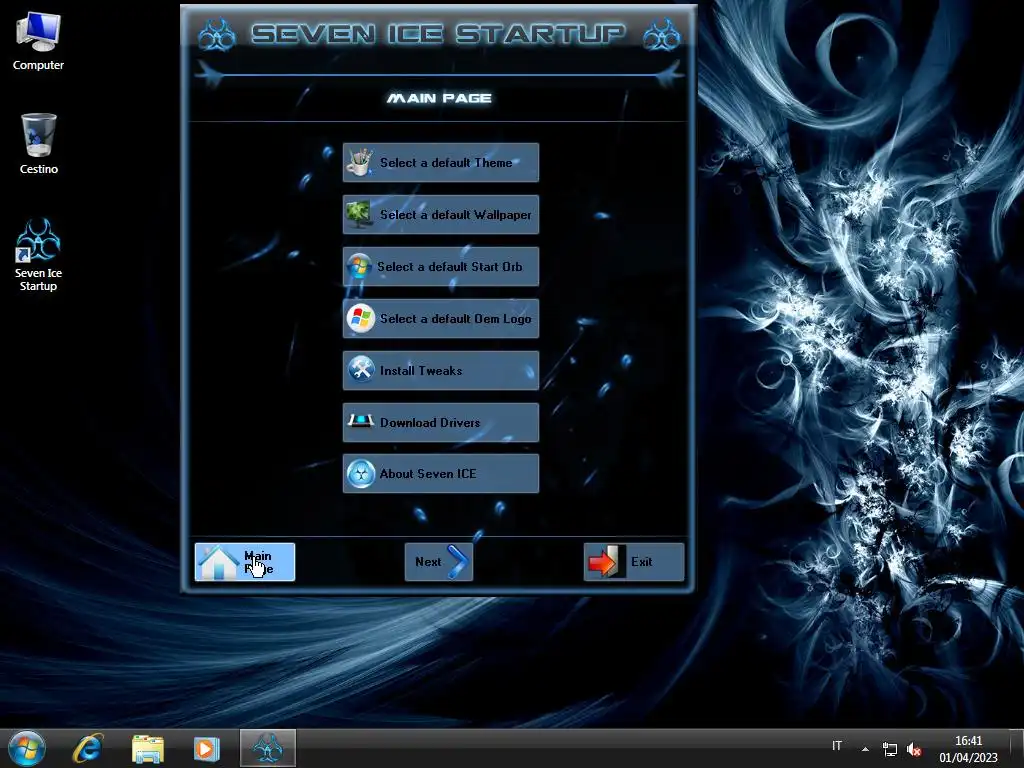The width and height of the screenshot is (1024, 768).
Task: Choose Select a default Start Orb
Action: click(x=441, y=266)
